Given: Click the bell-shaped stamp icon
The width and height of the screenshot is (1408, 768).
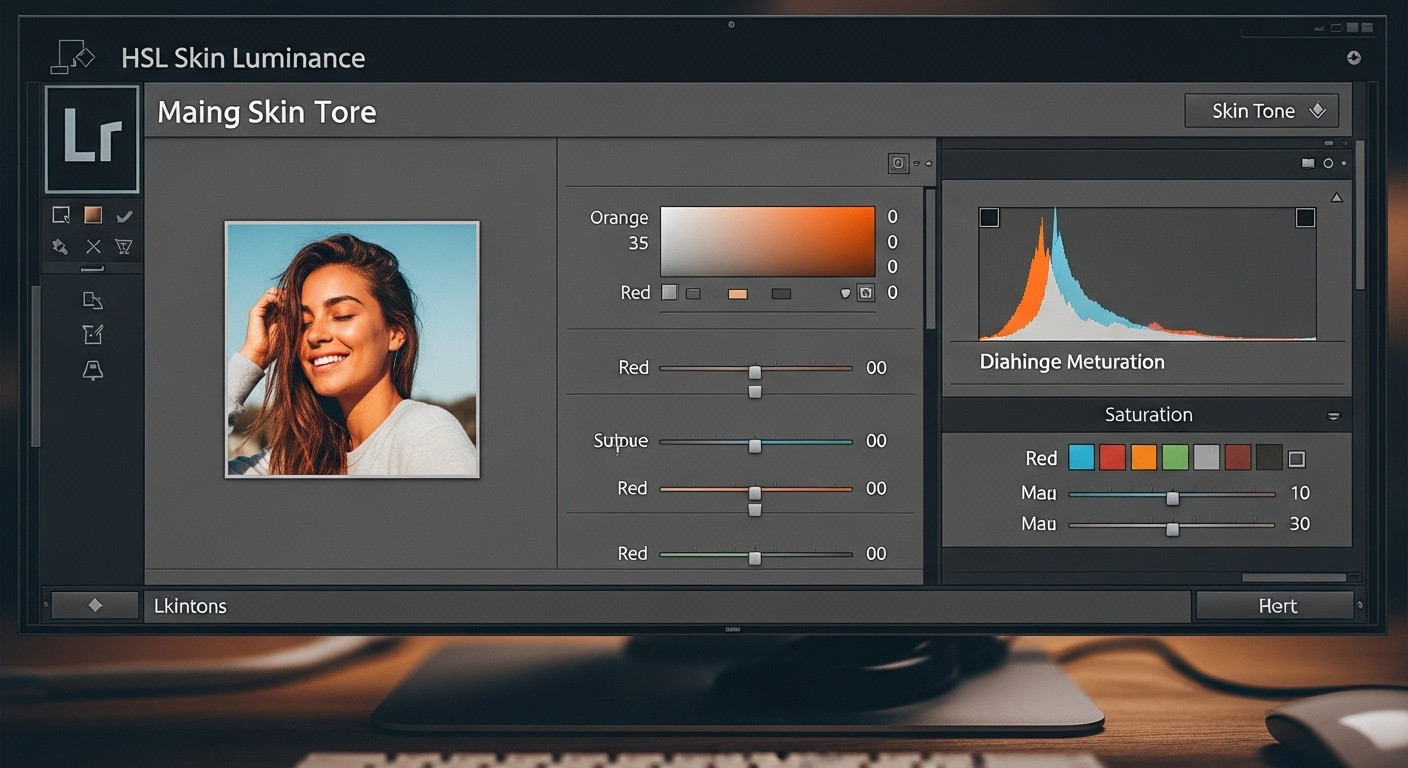Looking at the screenshot, I should [93, 370].
